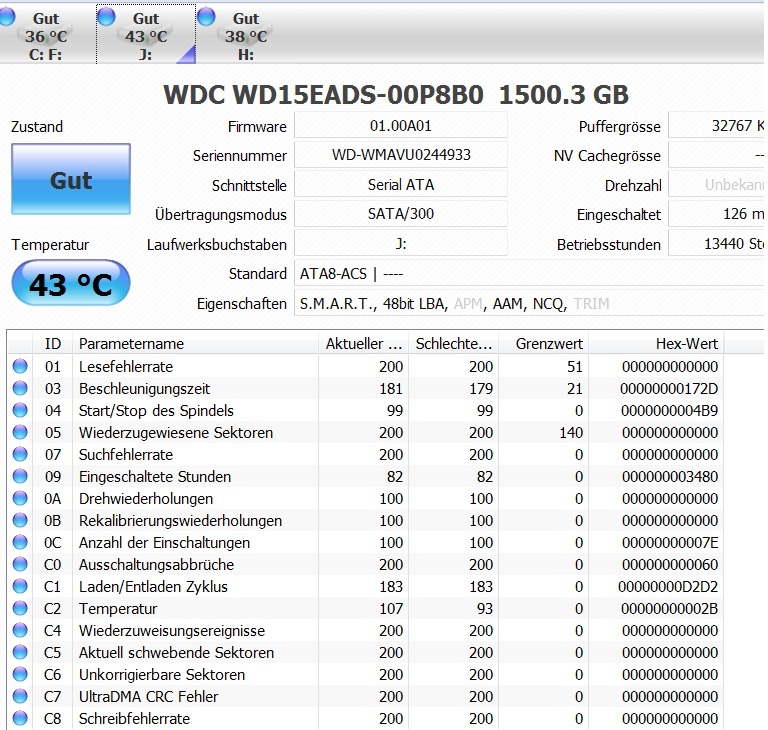The image size is (768, 730).
Task: Click the Firmware field 01.00A01
Action: pyautogui.click(x=401, y=126)
